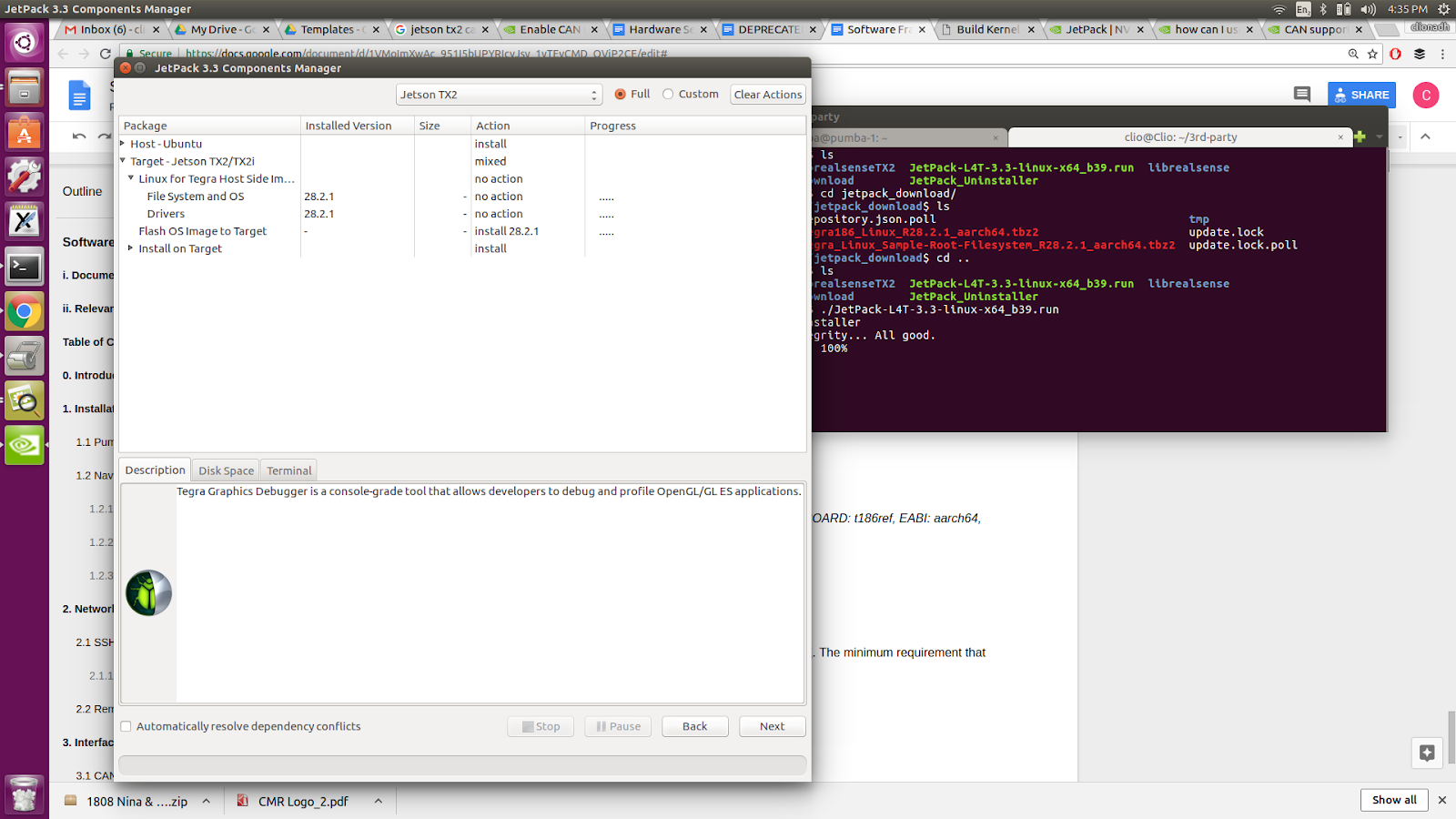
Task: Open the Bluetooth indicator in top panel
Action: tap(1323, 9)
